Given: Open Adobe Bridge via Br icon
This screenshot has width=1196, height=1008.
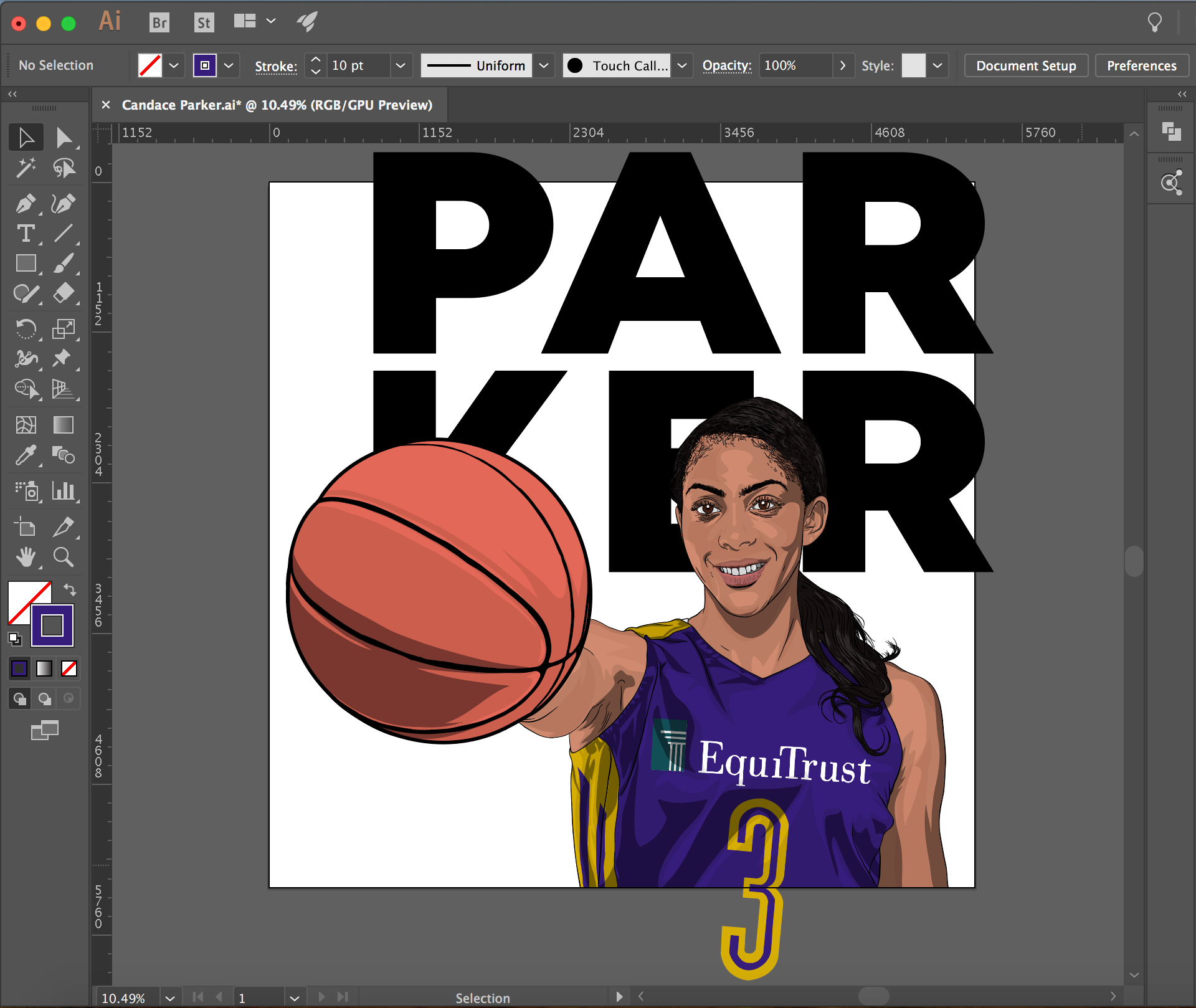Looking at the screenshot, I should point(159,22).
